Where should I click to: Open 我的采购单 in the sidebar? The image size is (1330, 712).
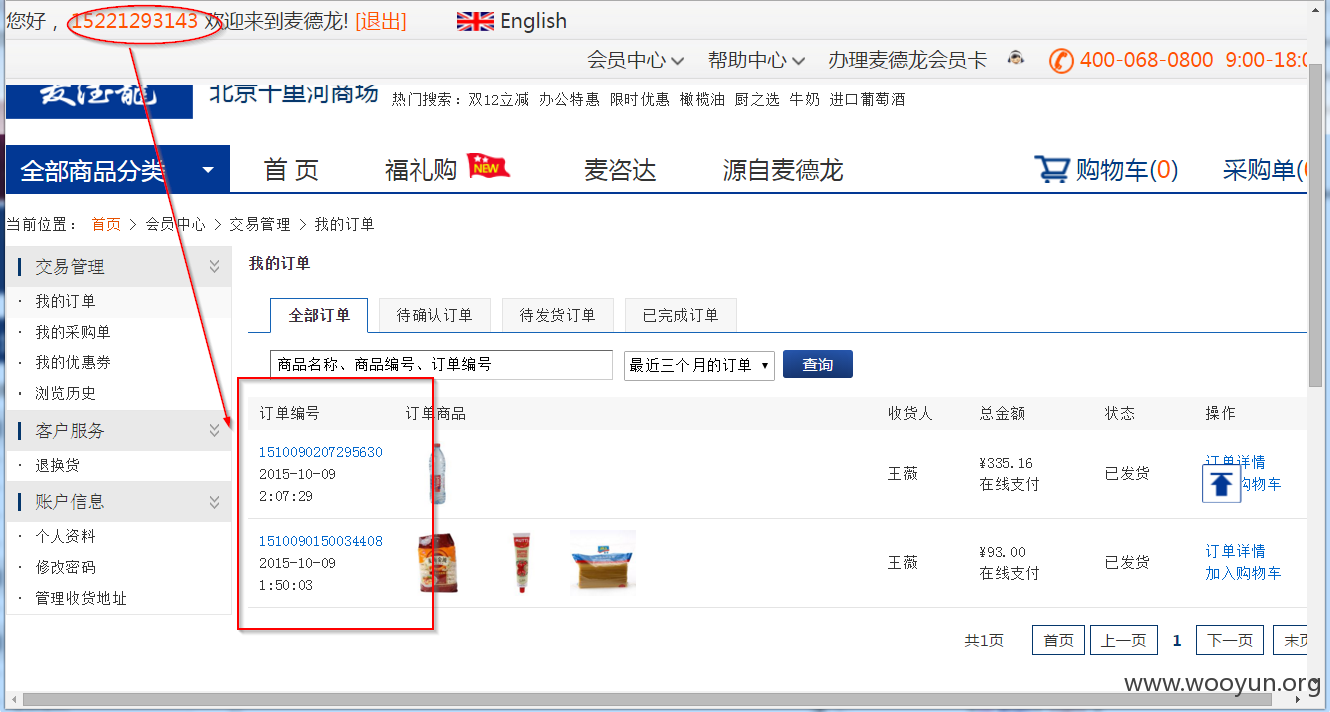pyautogui.click(x=73, y=332)
